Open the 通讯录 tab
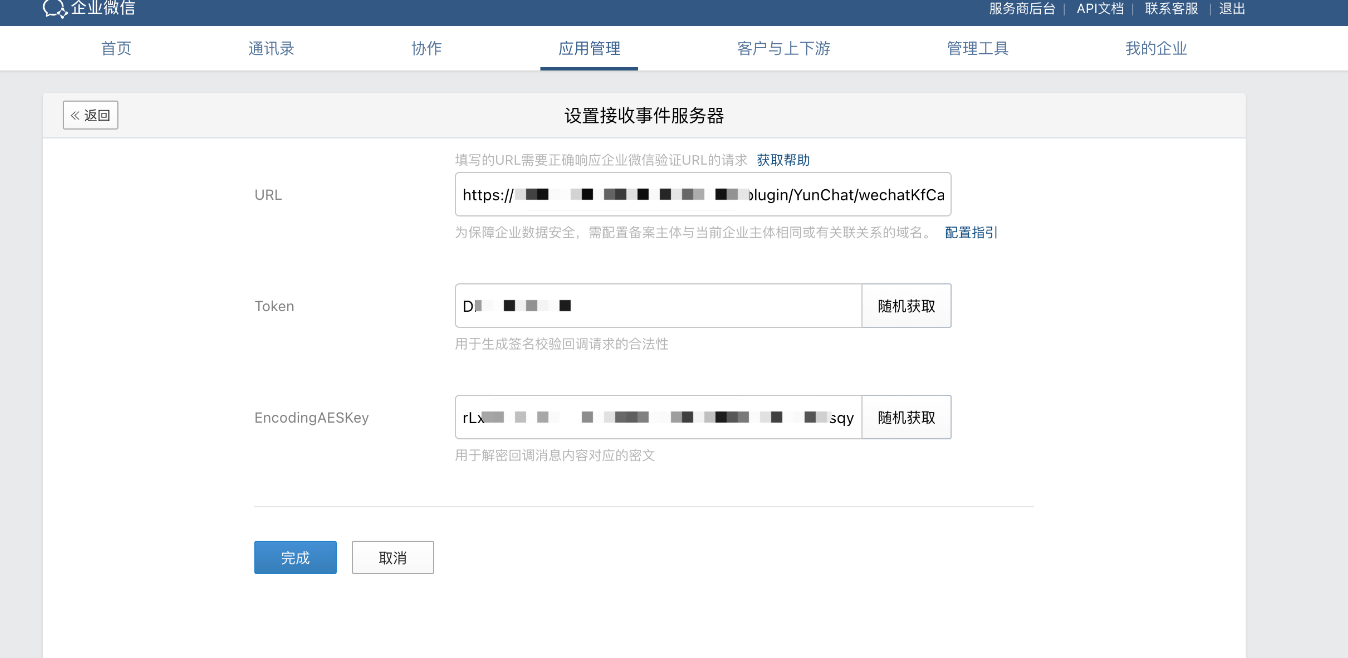1348x658 pixels. (x=271, y=49)
